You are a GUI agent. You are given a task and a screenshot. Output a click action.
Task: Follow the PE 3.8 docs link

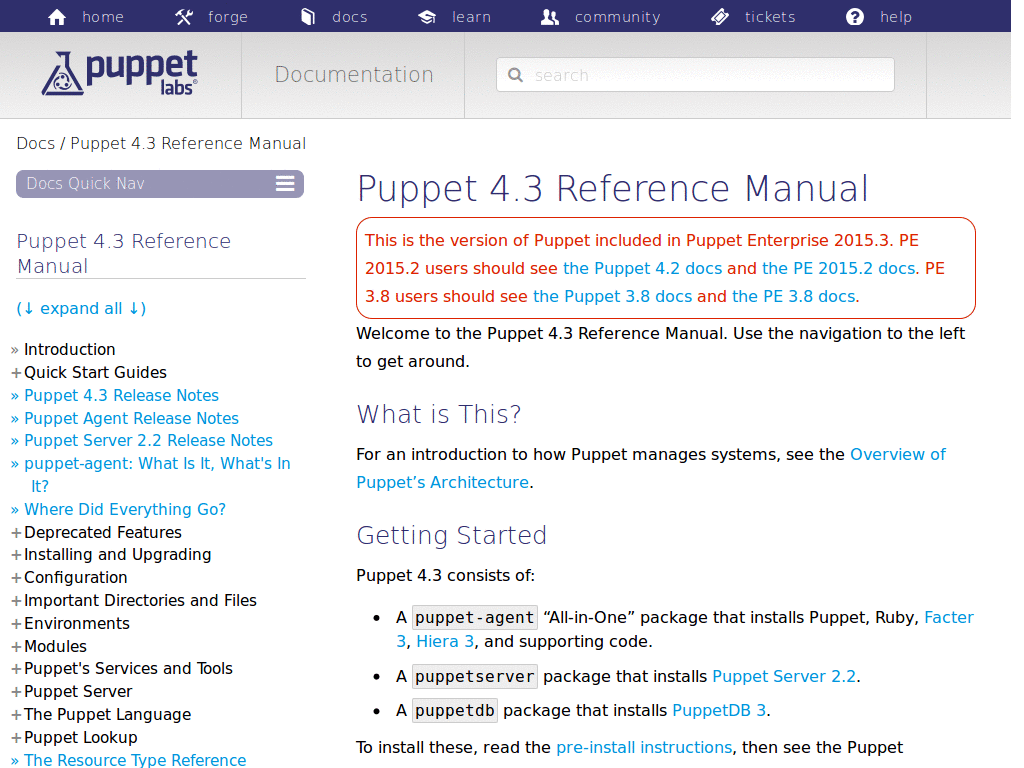point(793,296)
